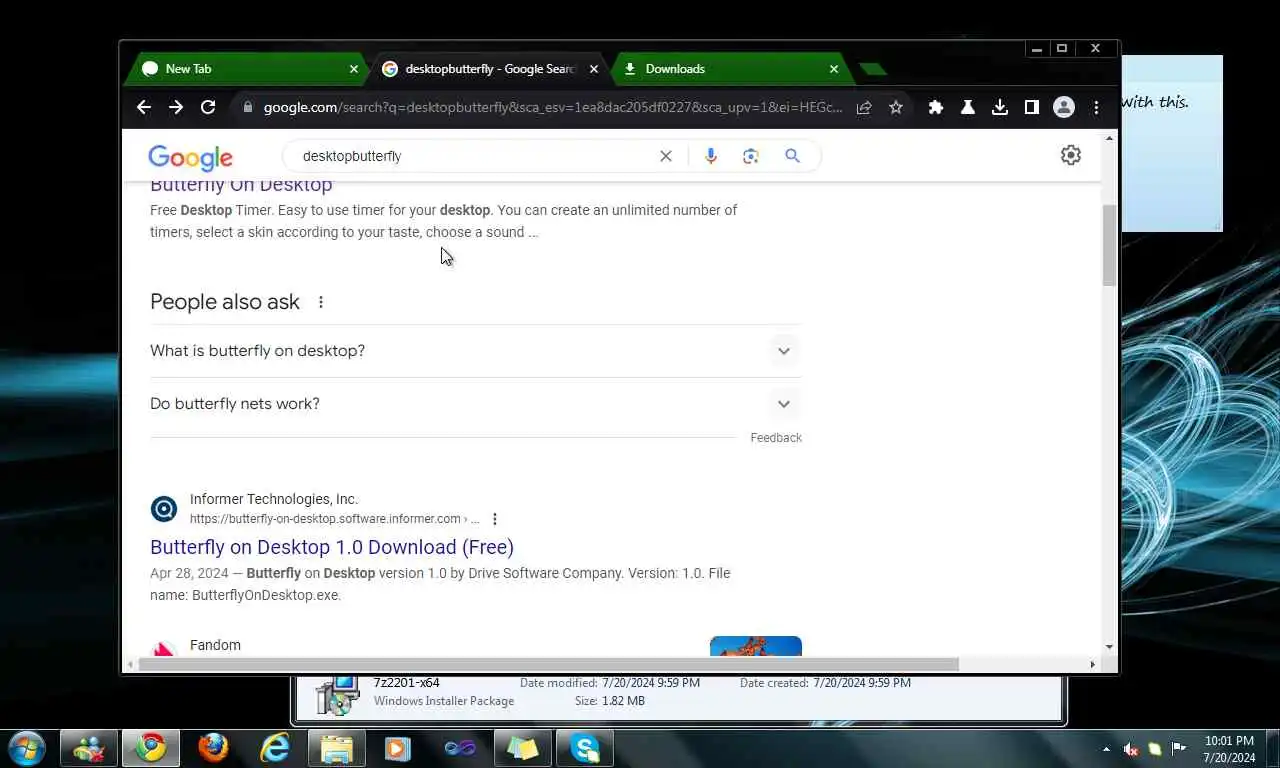Open the Windows Start menu
The image size is (1280, 768).
tap(26, 748)
